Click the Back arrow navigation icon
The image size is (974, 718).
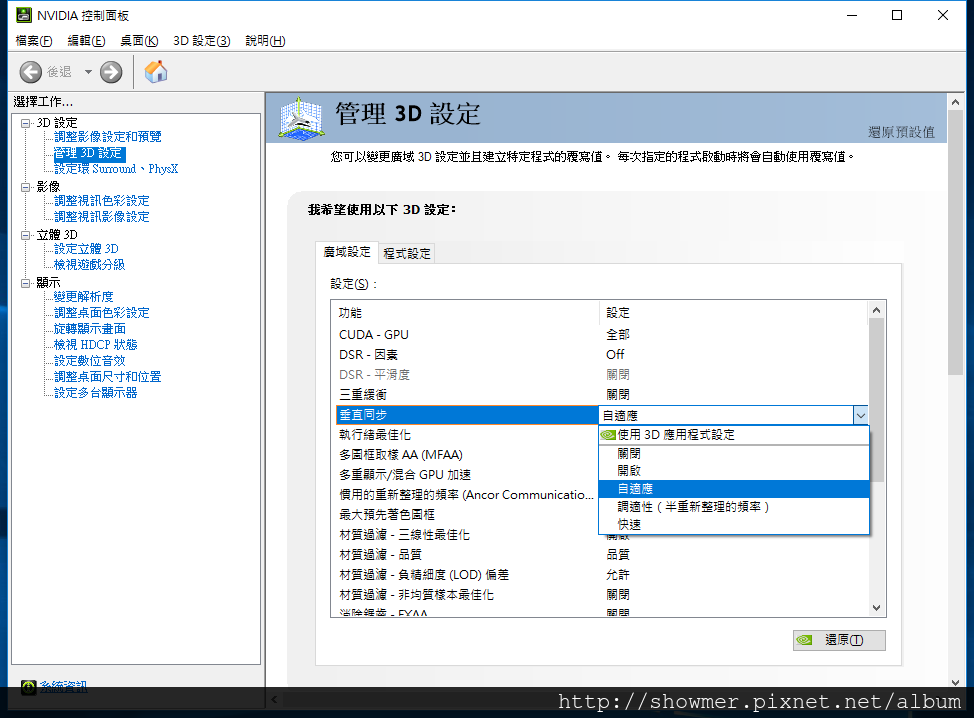(30, 72)
